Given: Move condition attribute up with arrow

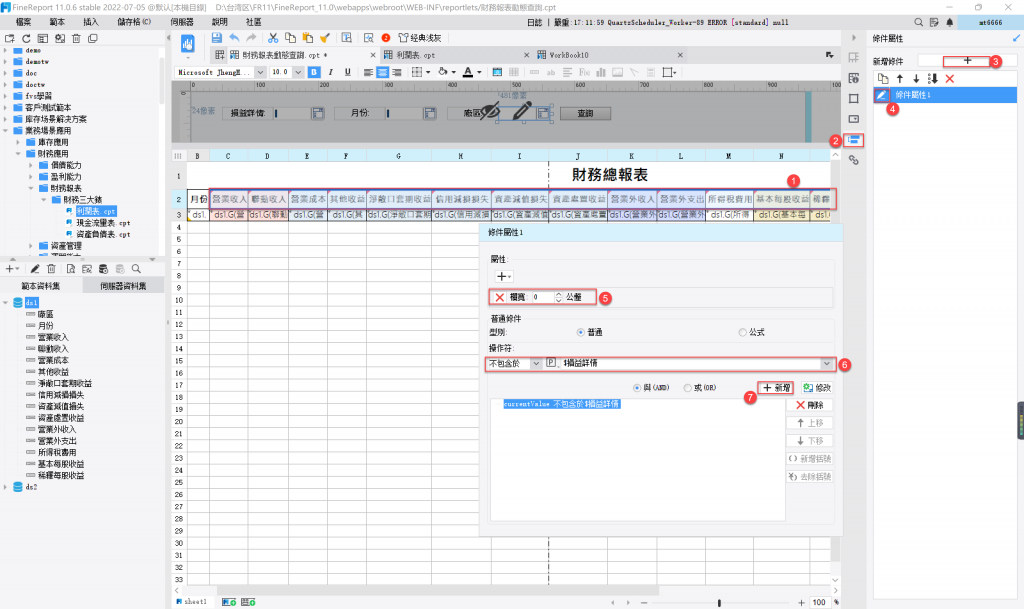Looking at the screenshot, I should [900, 79].
